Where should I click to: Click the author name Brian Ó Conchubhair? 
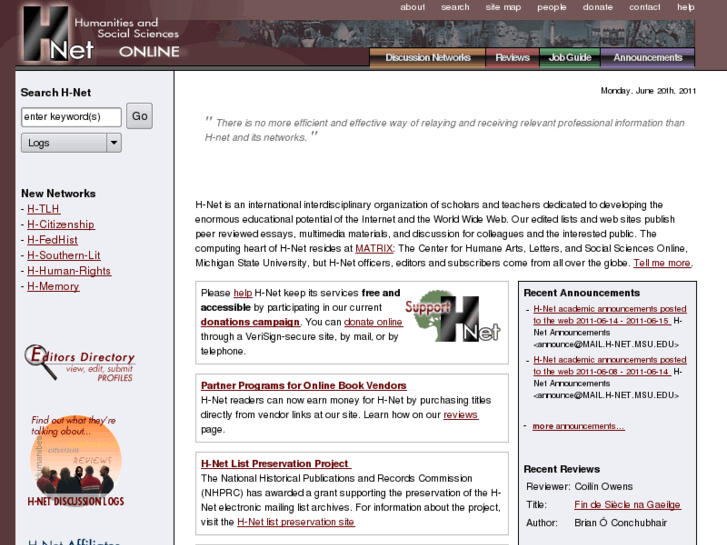pos(620,523)
